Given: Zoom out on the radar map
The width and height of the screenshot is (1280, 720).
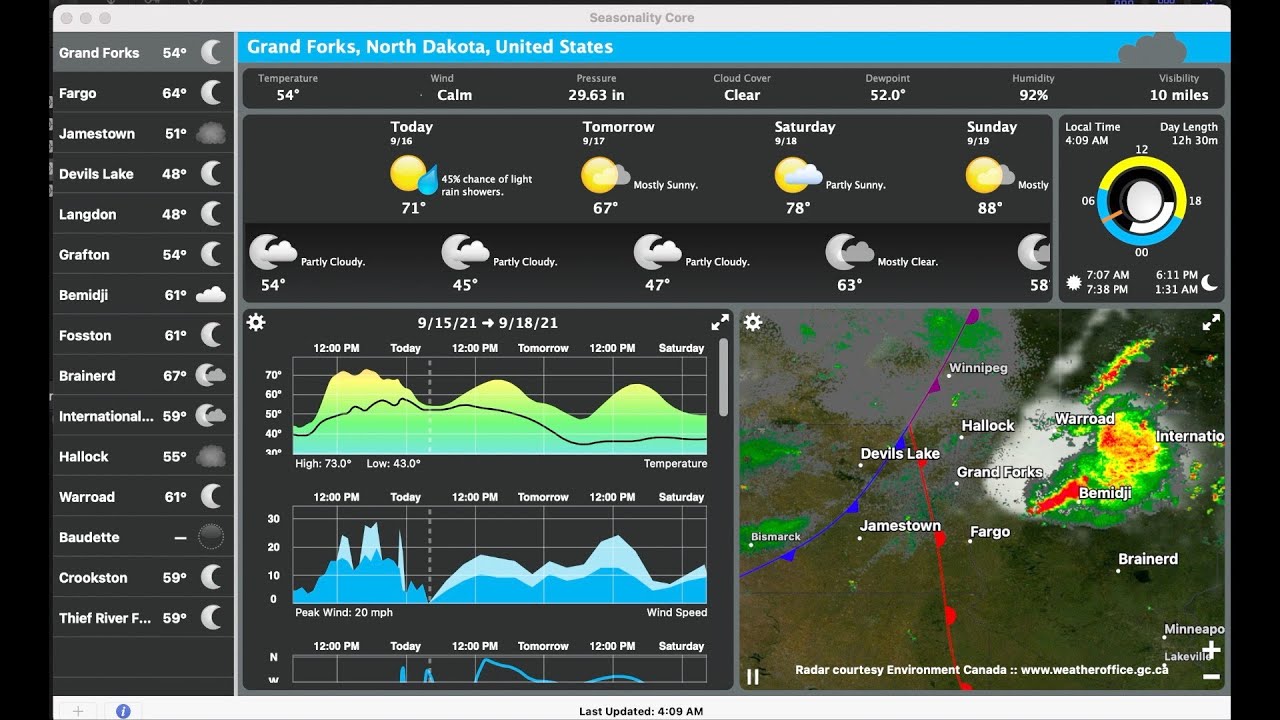Looking at the screenshot, I should (1211, 677).
